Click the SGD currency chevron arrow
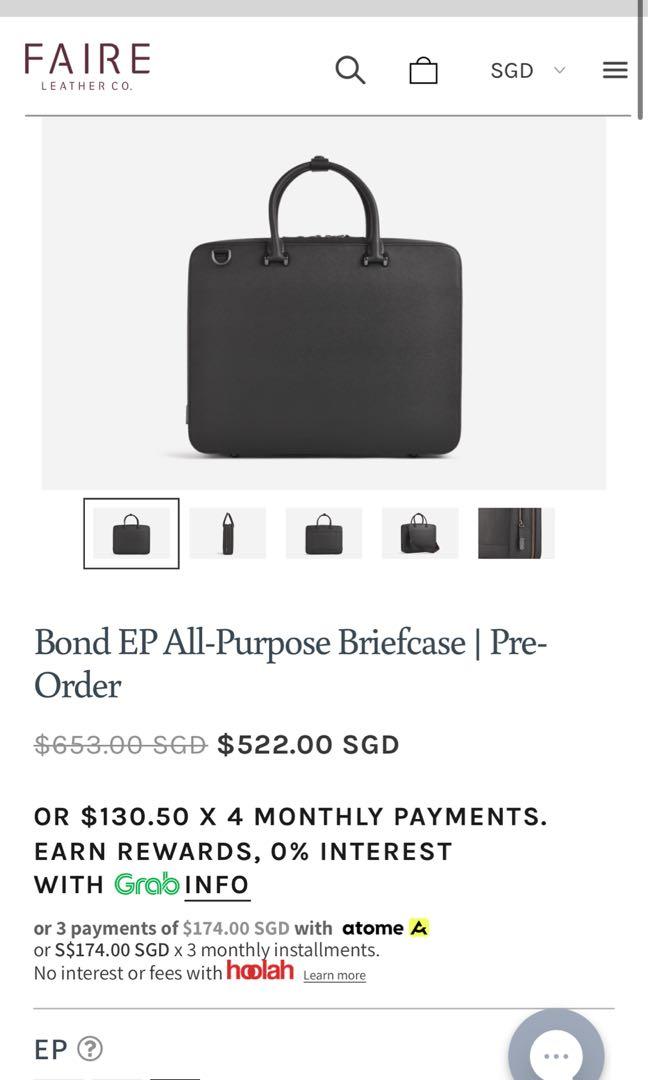The width and height of the screenshot is (648, 1080). 557,70
